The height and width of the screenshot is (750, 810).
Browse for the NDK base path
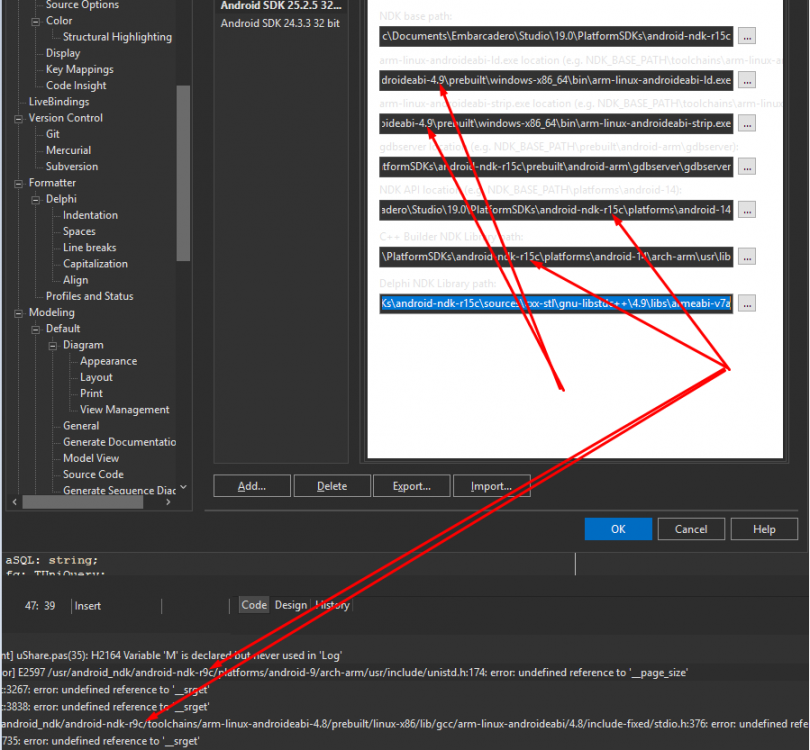click(x=747, y=36)
